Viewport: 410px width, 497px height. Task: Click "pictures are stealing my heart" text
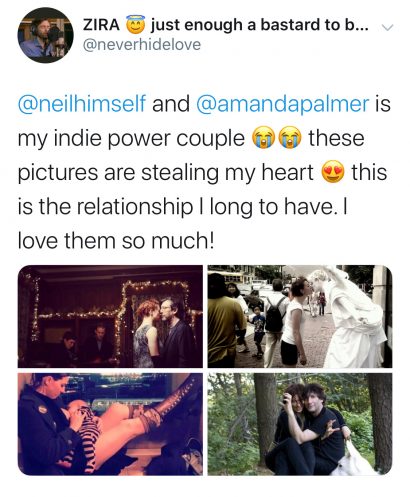[166, 173]
